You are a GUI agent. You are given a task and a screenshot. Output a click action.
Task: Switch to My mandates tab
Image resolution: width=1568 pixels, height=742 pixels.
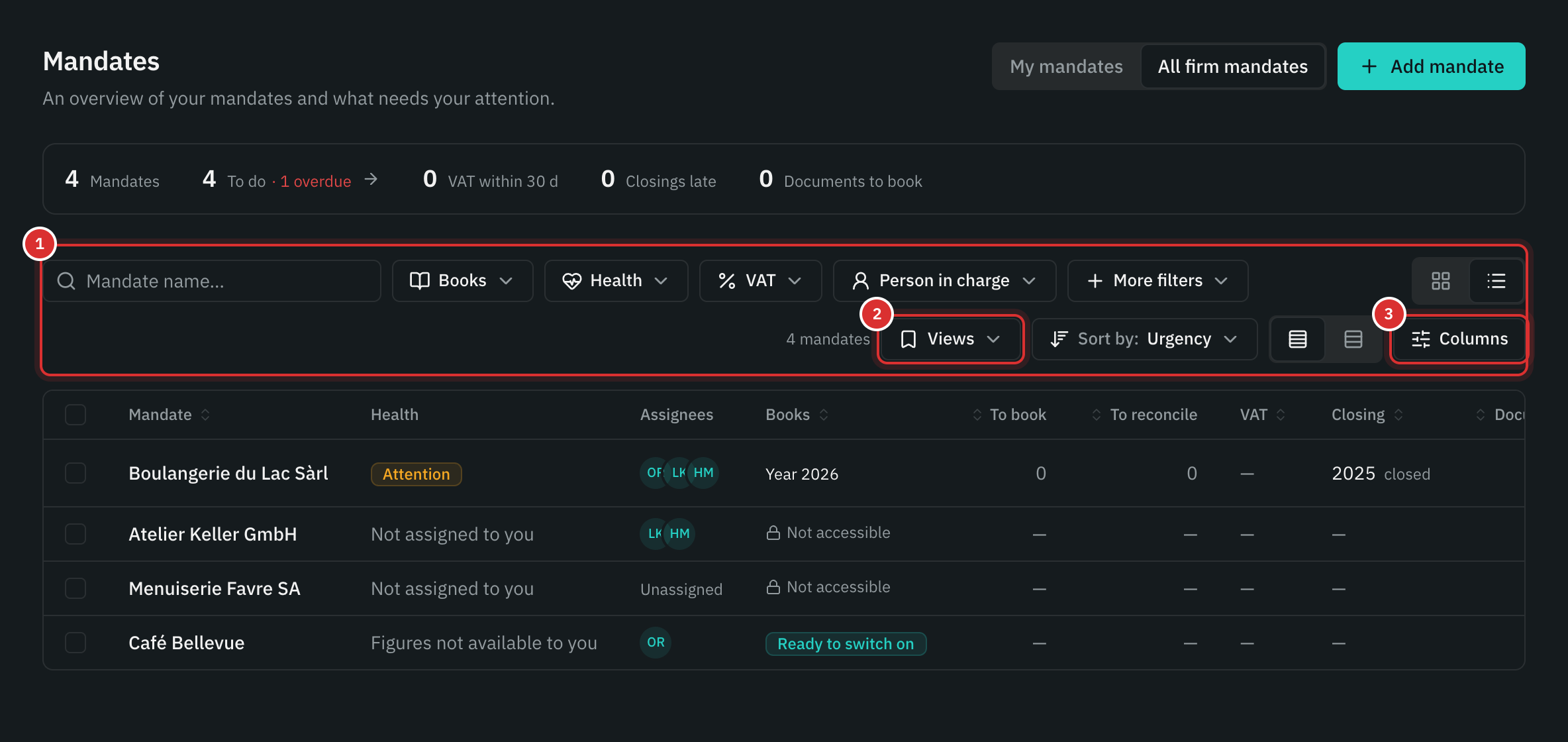1066,66
